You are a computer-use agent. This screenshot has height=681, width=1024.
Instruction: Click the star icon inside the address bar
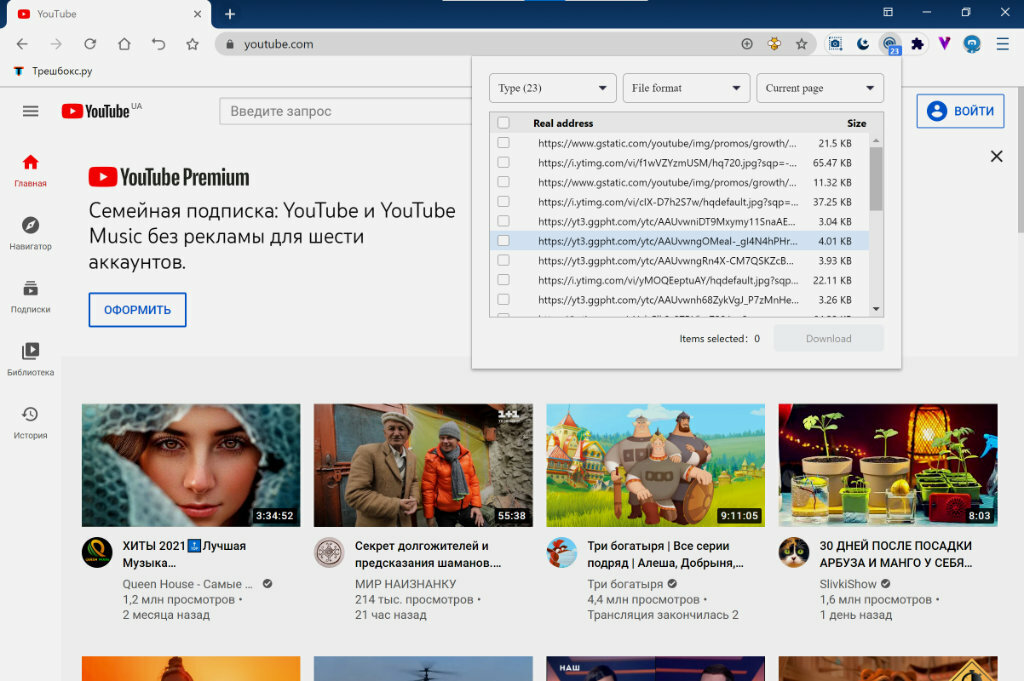click(801, 44)
